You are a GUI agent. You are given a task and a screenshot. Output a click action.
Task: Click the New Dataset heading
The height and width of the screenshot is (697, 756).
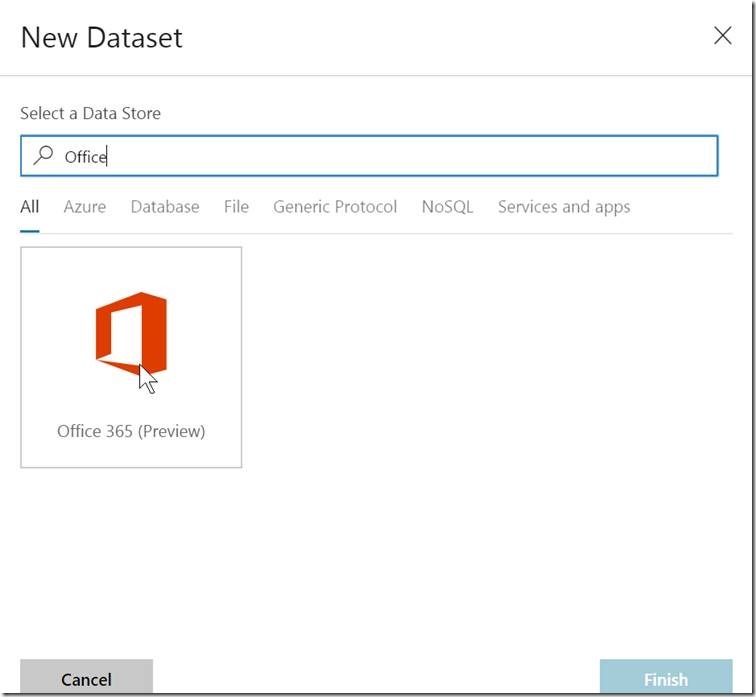pos(102,37)
